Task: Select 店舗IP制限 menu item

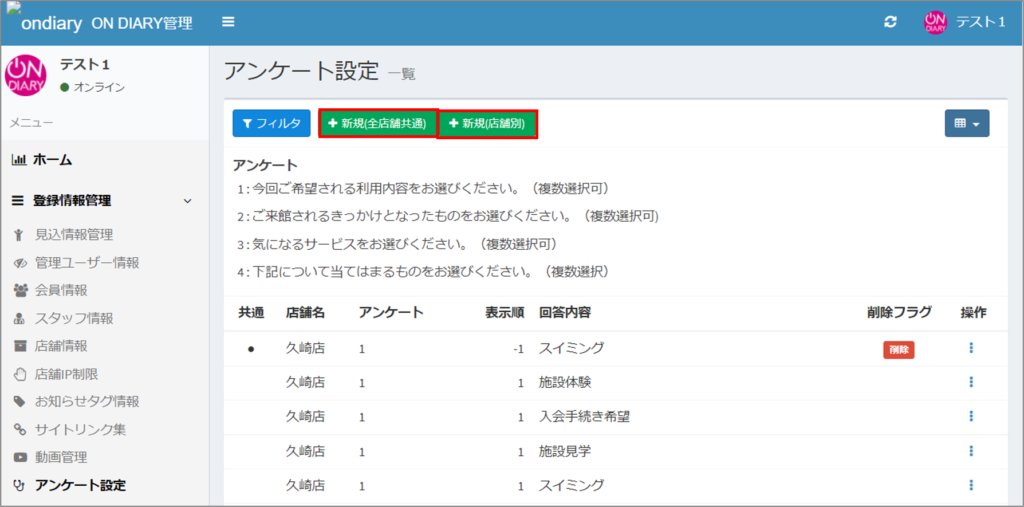Action: [x=66, y=374]
